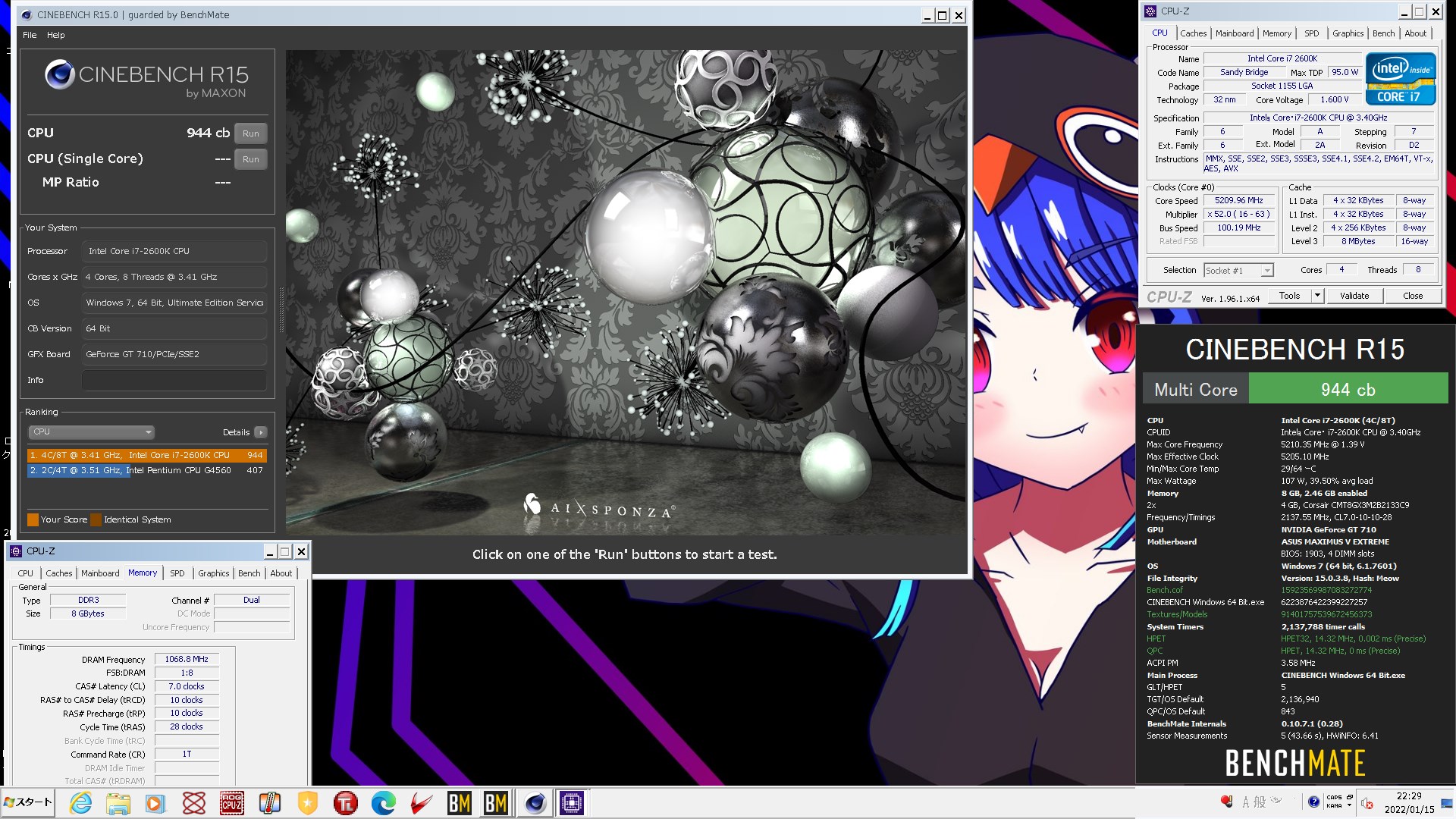The image size is (1456, 819).
Task: Click the IME input mode 'A' indicator
Action: [x=1245, y=802]
